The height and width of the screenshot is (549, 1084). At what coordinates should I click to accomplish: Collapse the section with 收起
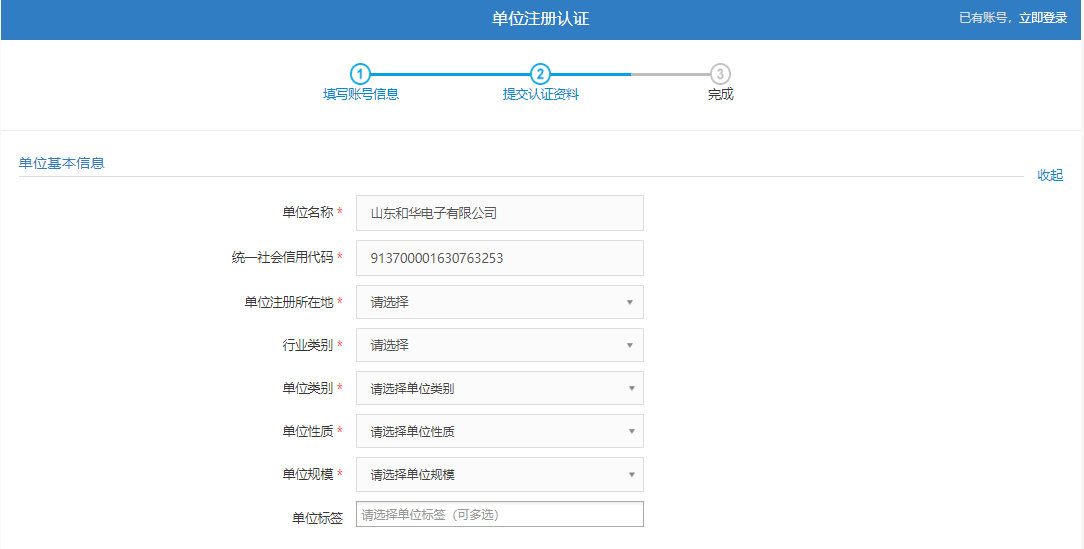coord(1050,175)
